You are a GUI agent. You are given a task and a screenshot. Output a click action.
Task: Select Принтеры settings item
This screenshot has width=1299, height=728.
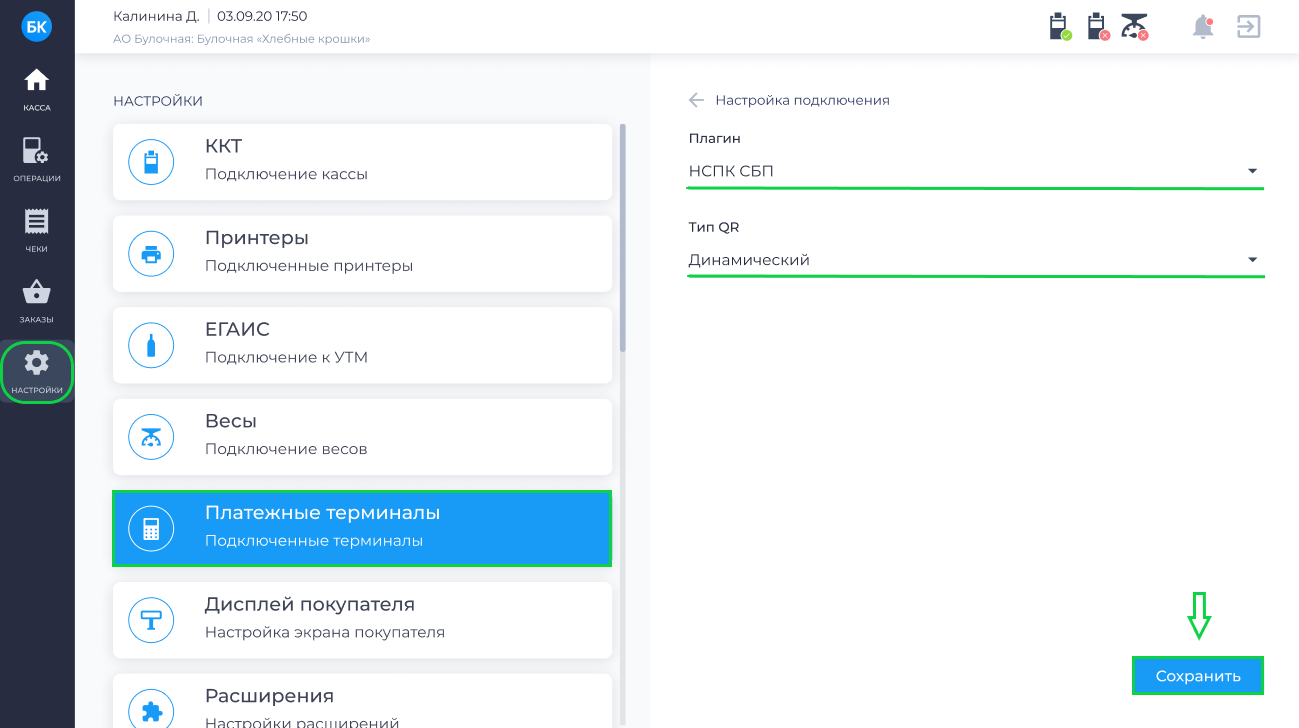(362, 253)
